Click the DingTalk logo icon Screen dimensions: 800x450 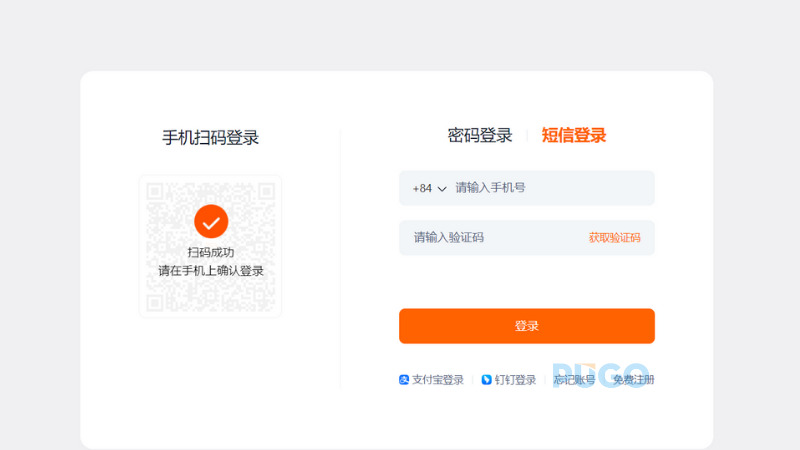(x=487, y=380)
